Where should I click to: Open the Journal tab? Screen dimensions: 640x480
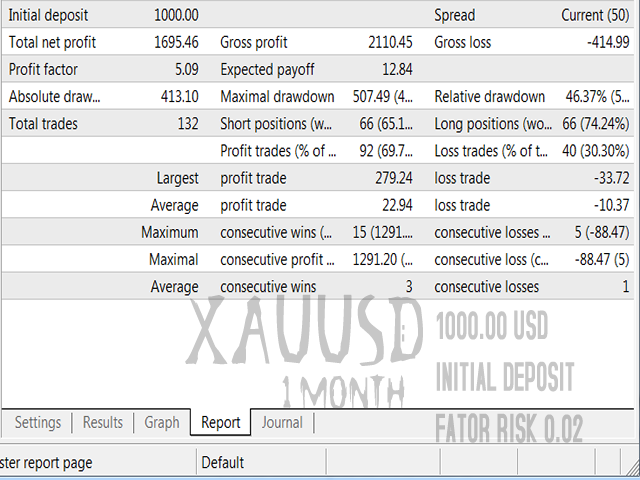(282, 423)
